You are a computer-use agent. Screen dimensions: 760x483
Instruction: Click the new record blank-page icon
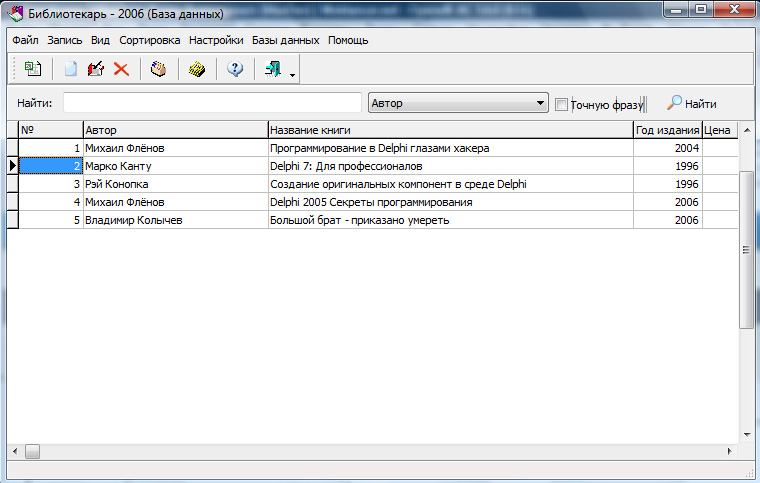click(71, 69)
